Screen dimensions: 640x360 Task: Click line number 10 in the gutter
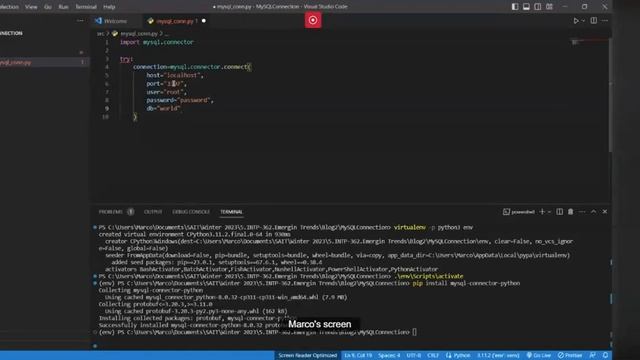[105, 117]
